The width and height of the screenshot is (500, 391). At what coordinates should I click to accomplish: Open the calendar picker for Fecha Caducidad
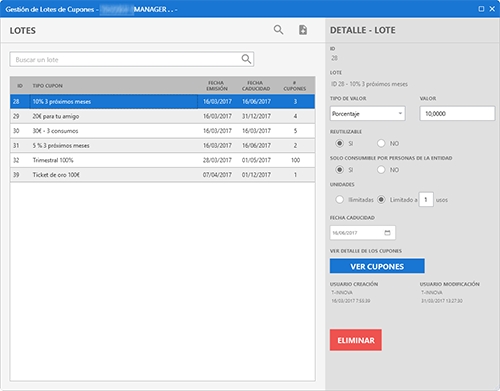click(387, 233)
